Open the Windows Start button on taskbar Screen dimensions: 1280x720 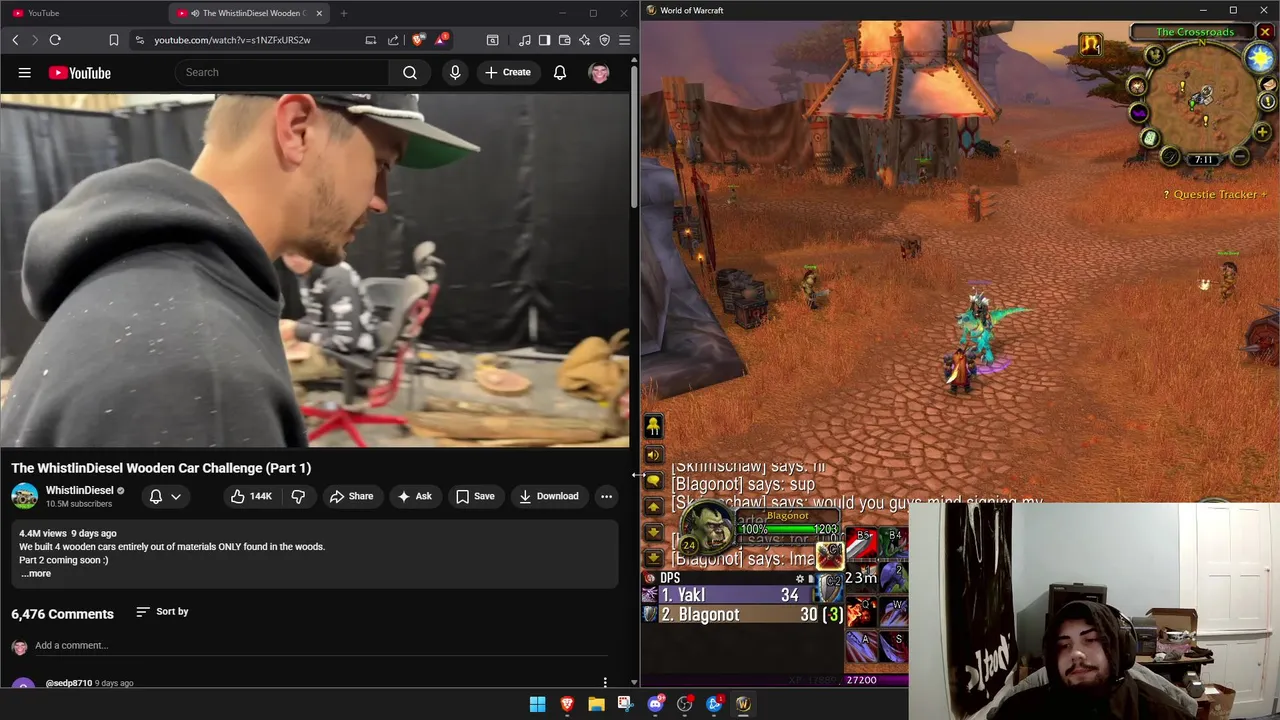(537, 704)
